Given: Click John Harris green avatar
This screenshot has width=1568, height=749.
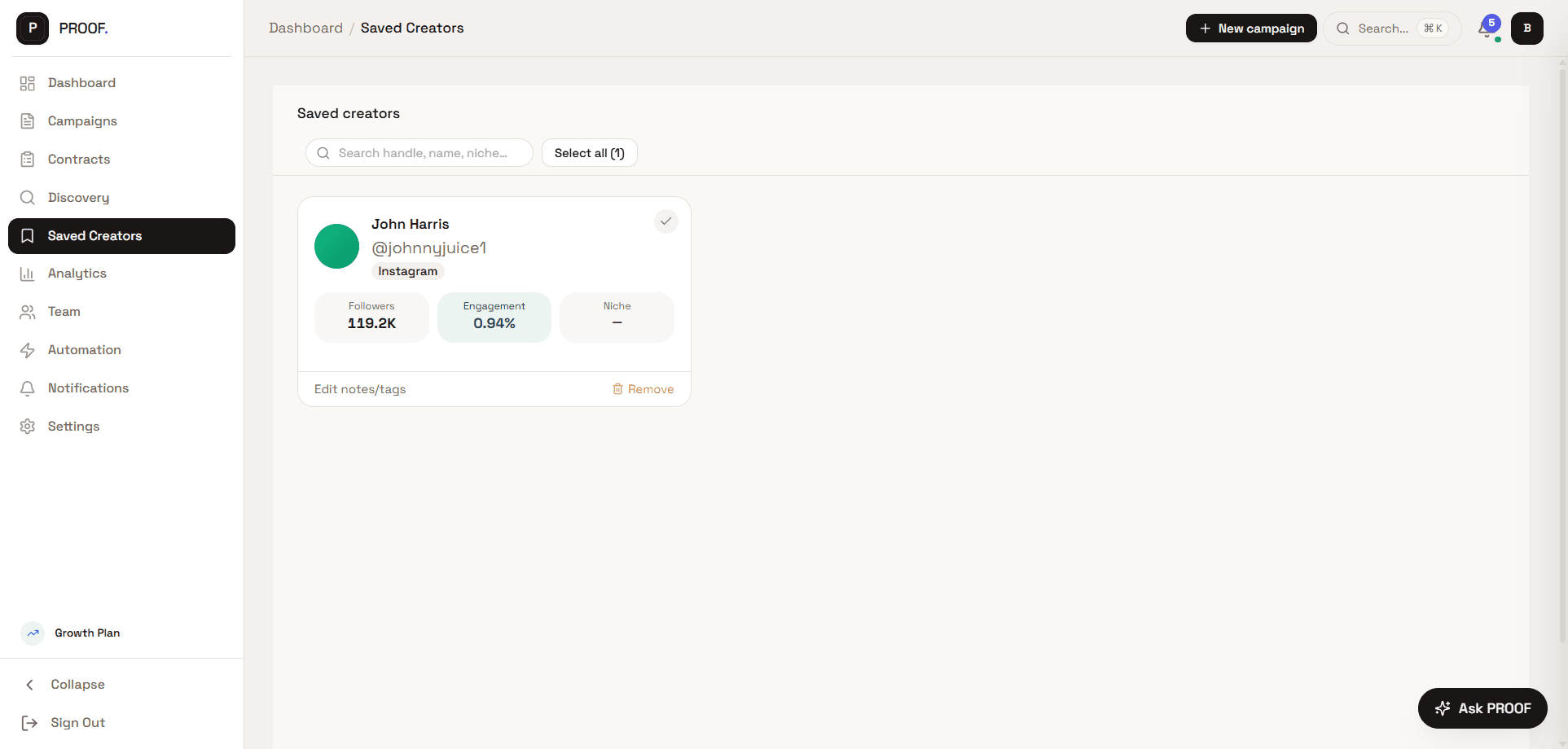Looking at the screenshot, I should click(336, 246).
